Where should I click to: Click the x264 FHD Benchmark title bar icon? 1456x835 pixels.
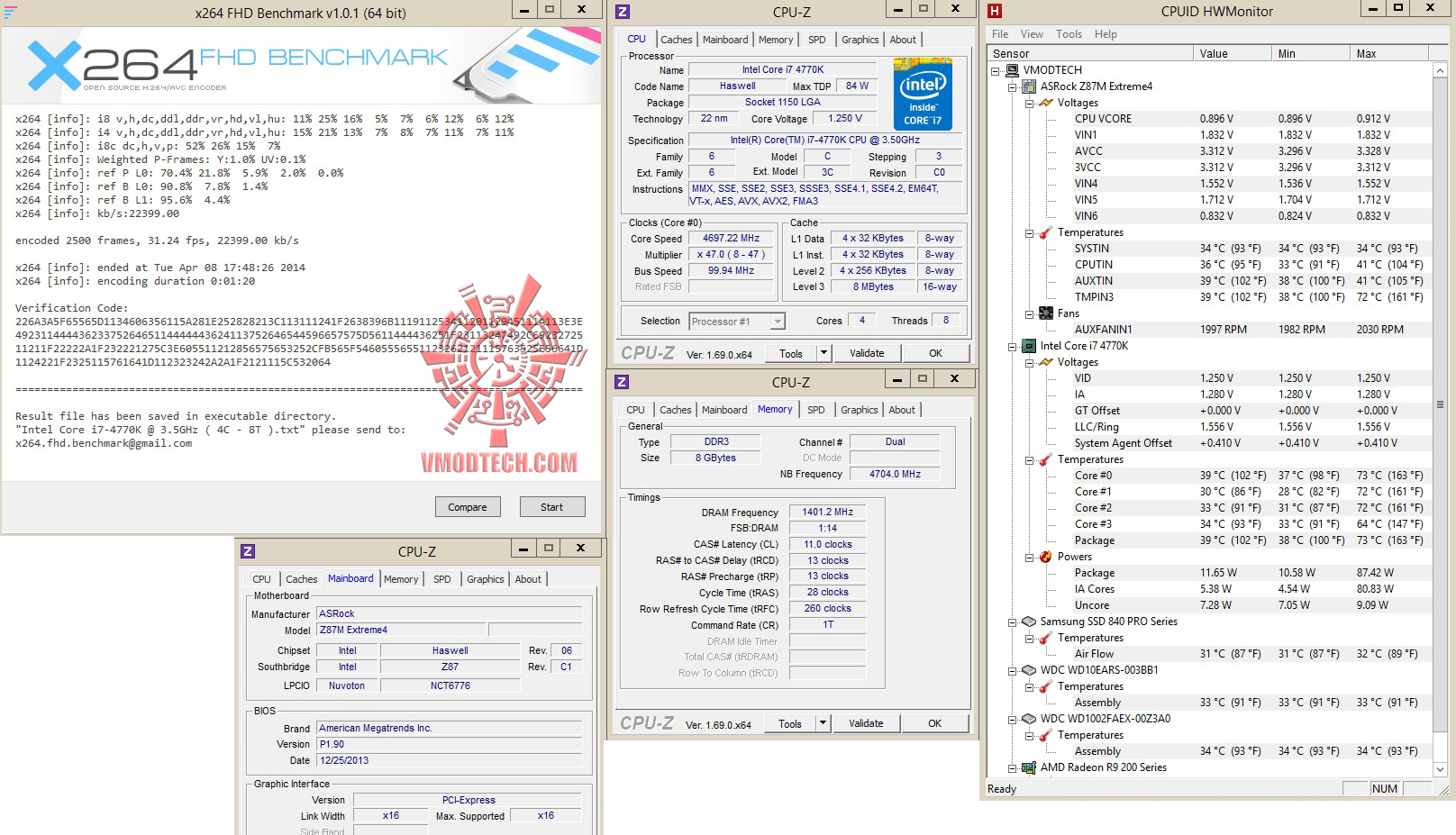pos(11,12)
